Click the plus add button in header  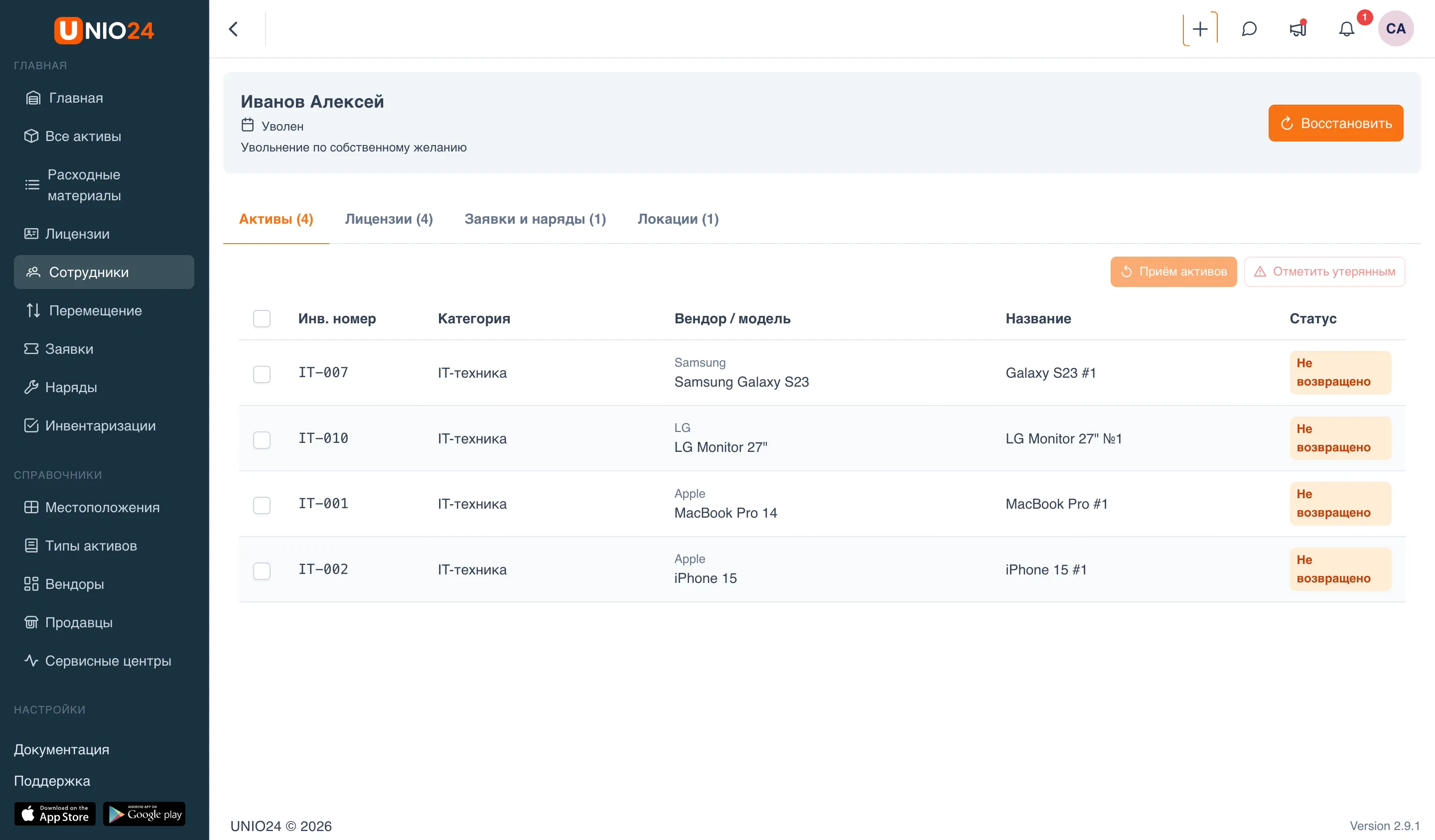click(1200, 29)
